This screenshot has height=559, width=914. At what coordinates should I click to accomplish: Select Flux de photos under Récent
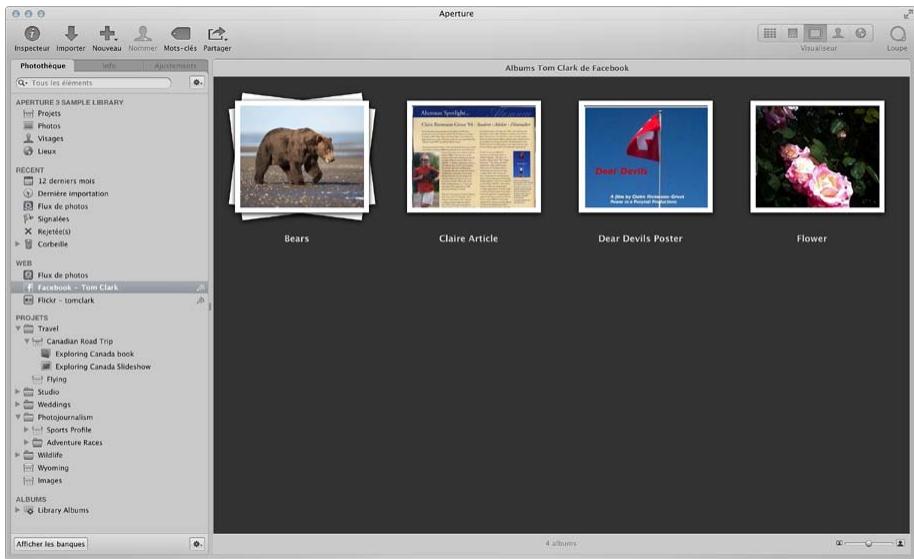pos(62,206)
